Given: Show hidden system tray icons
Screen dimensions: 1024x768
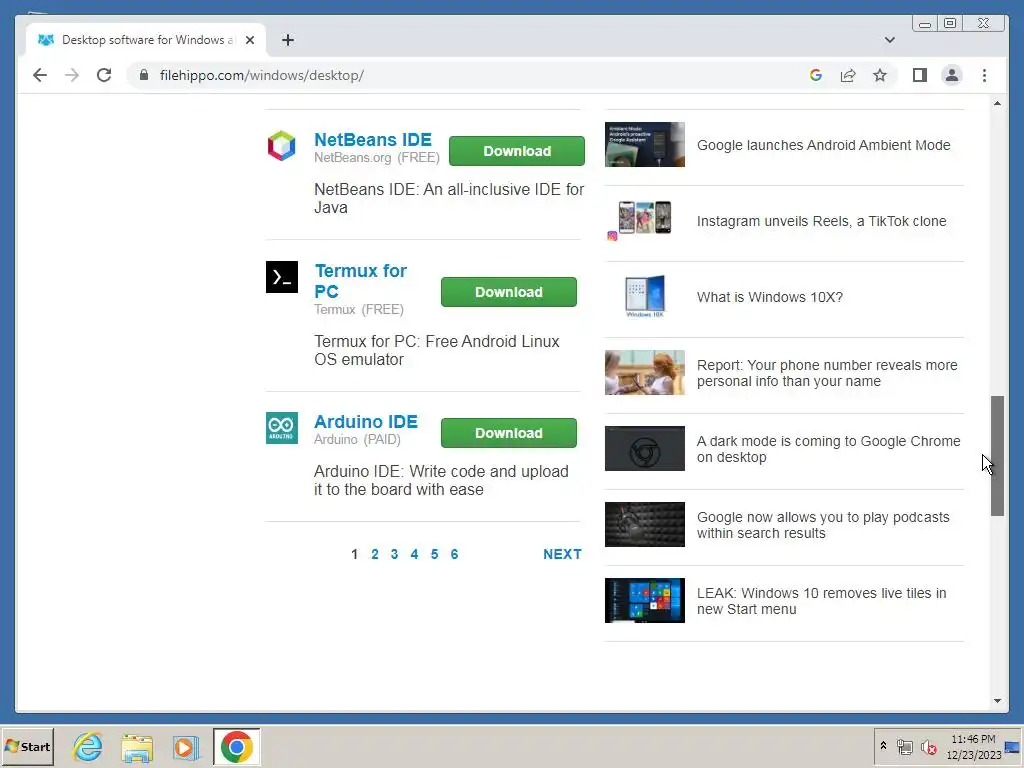Looking at the screenshot, I should (x=884, y=745).
